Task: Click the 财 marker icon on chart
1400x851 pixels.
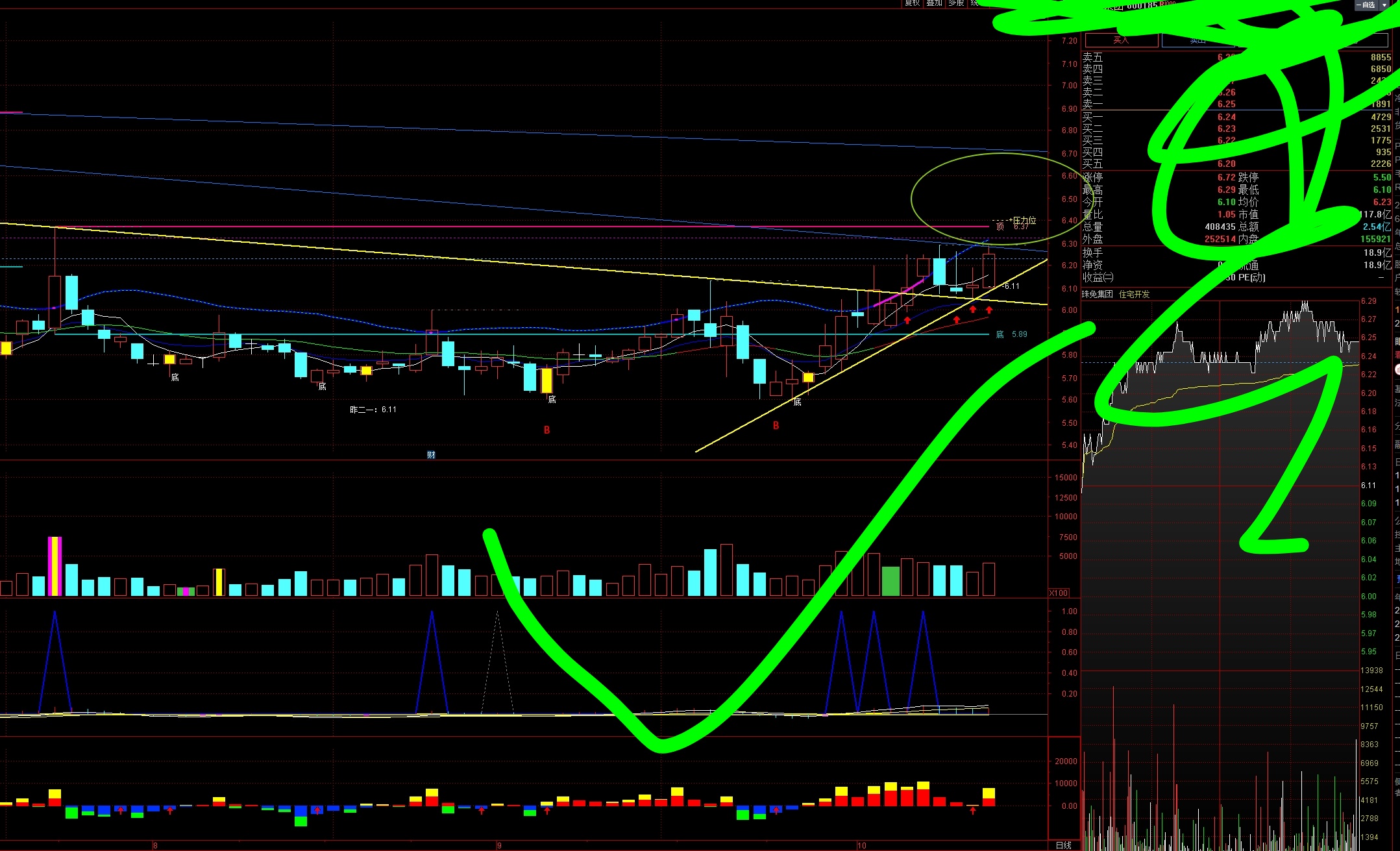Action: click(x=431, y=454)
